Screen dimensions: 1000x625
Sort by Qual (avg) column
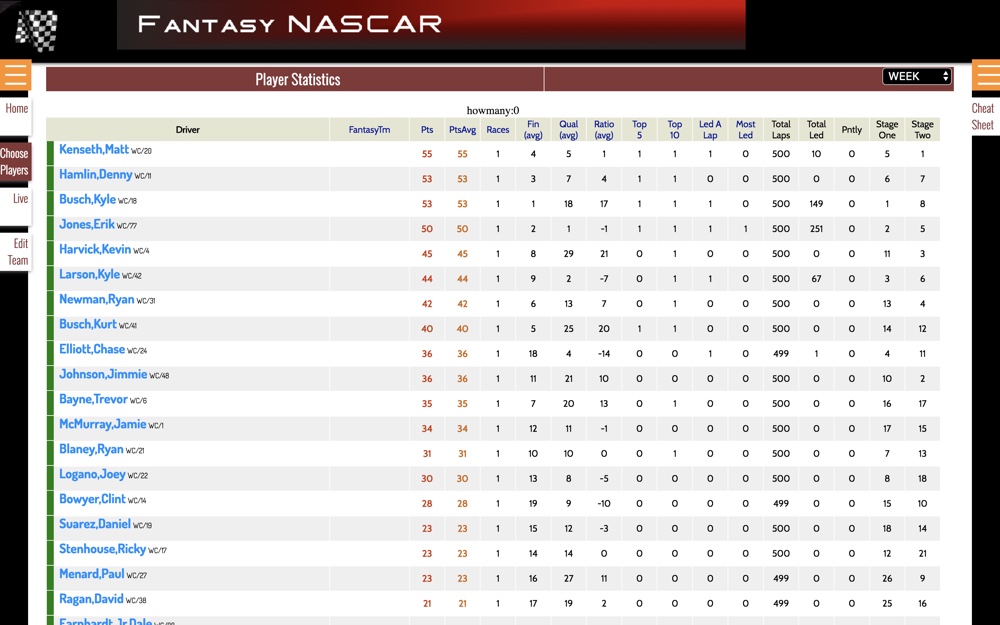coord(568,129)
